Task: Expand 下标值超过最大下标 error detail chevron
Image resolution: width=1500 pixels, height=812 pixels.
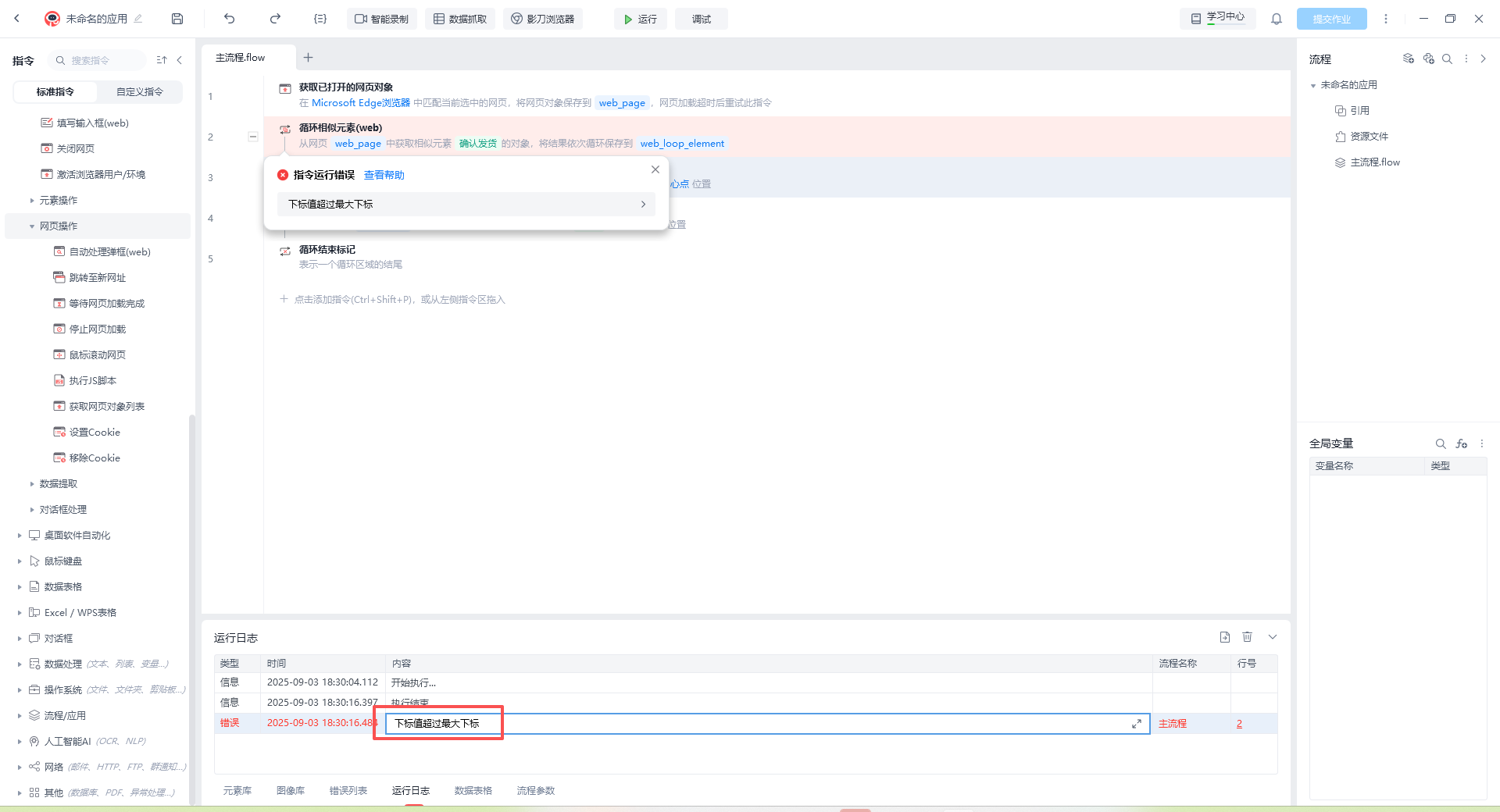Action: pos(643,204)
